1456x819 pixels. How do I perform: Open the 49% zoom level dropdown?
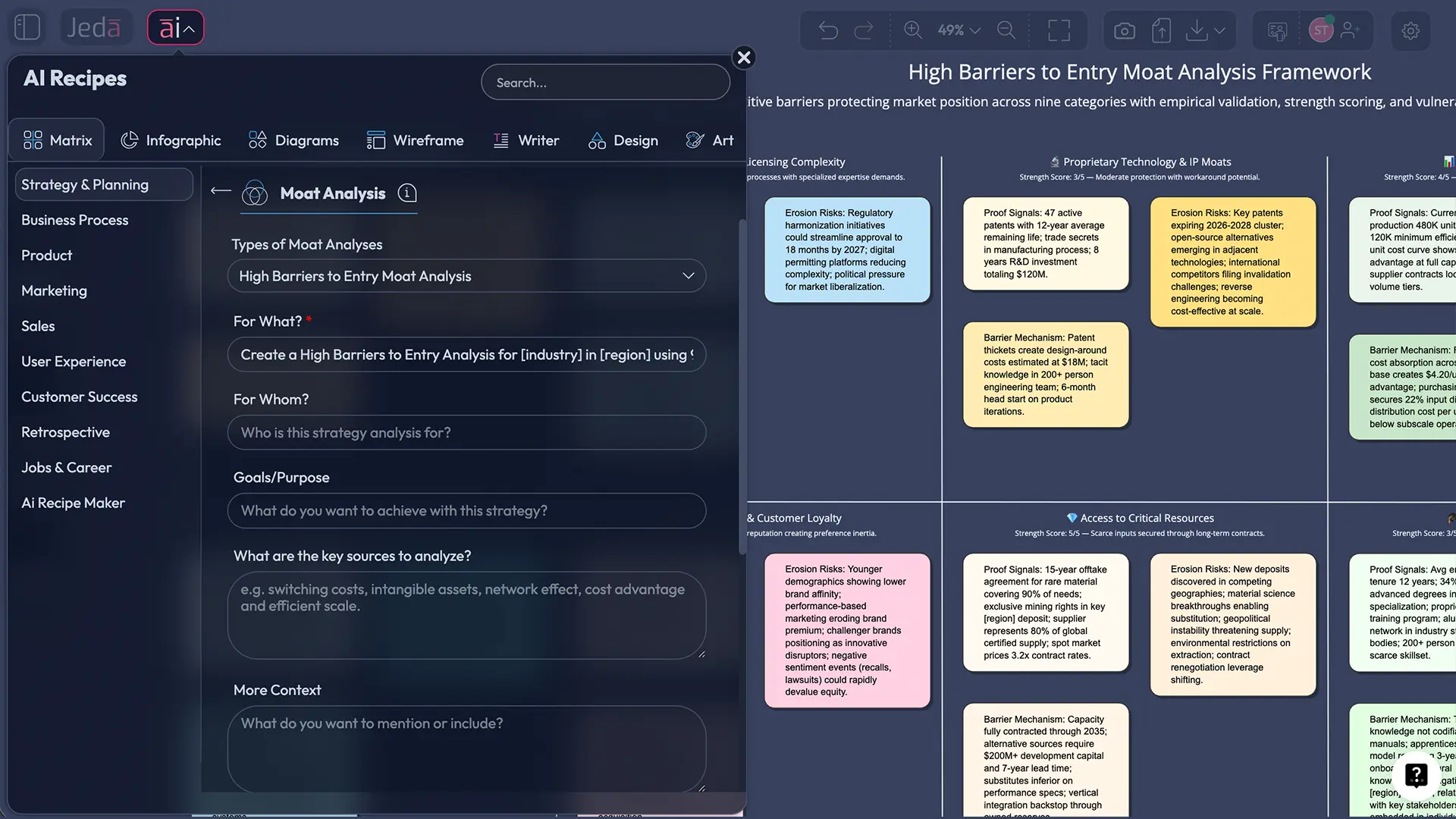click(x=957, y=30)
